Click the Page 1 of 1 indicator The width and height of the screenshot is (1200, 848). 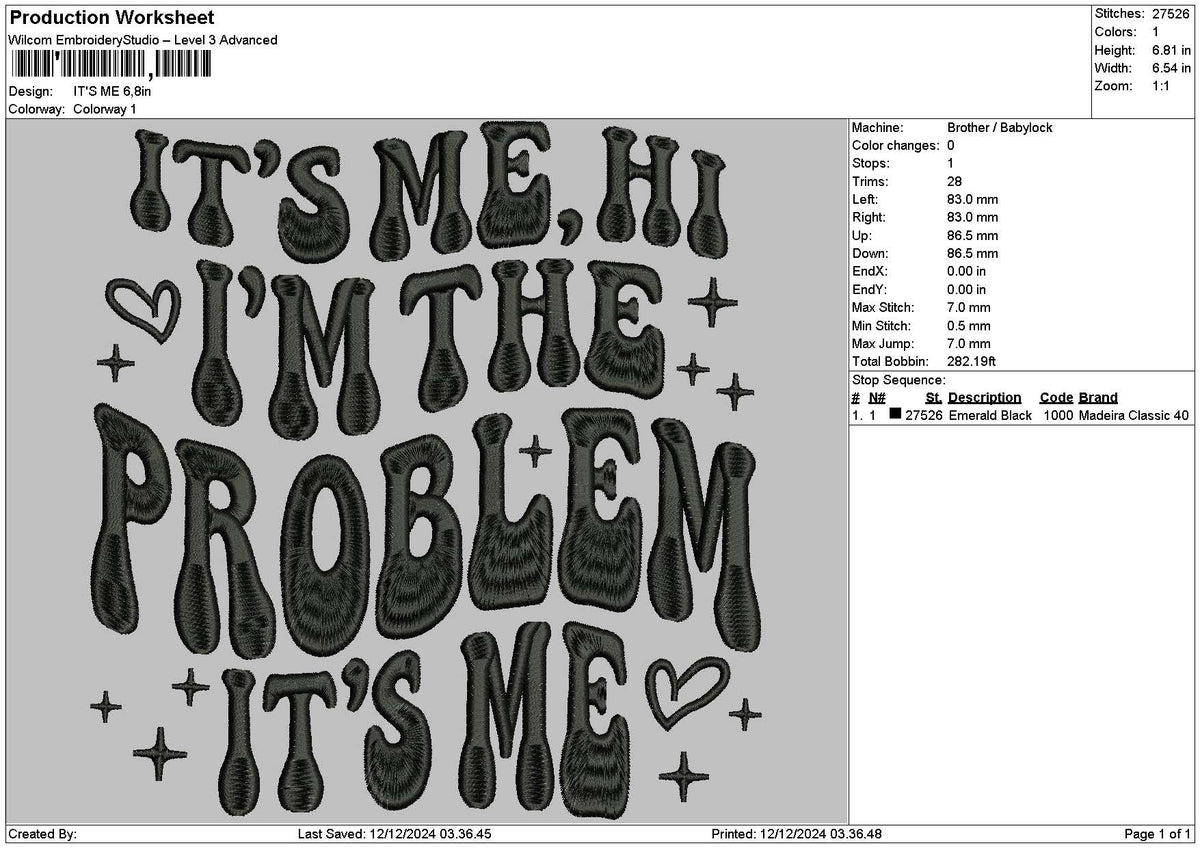1158,834
